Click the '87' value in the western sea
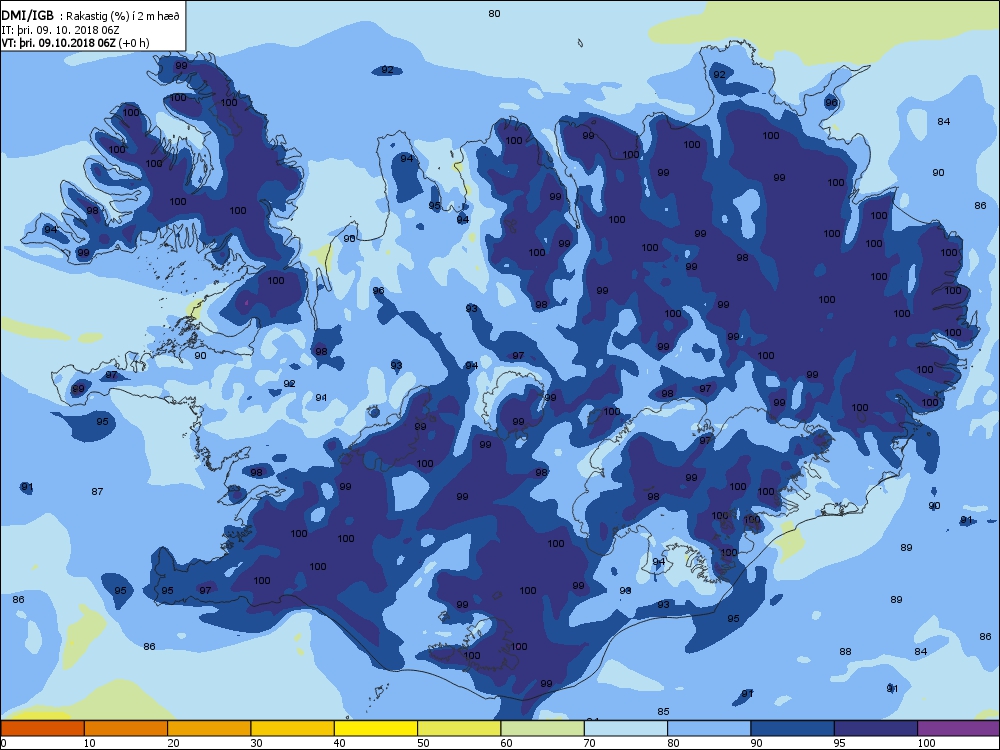Screen dimensions: 1000x750 pyautogui.click(x=97, y=492)
